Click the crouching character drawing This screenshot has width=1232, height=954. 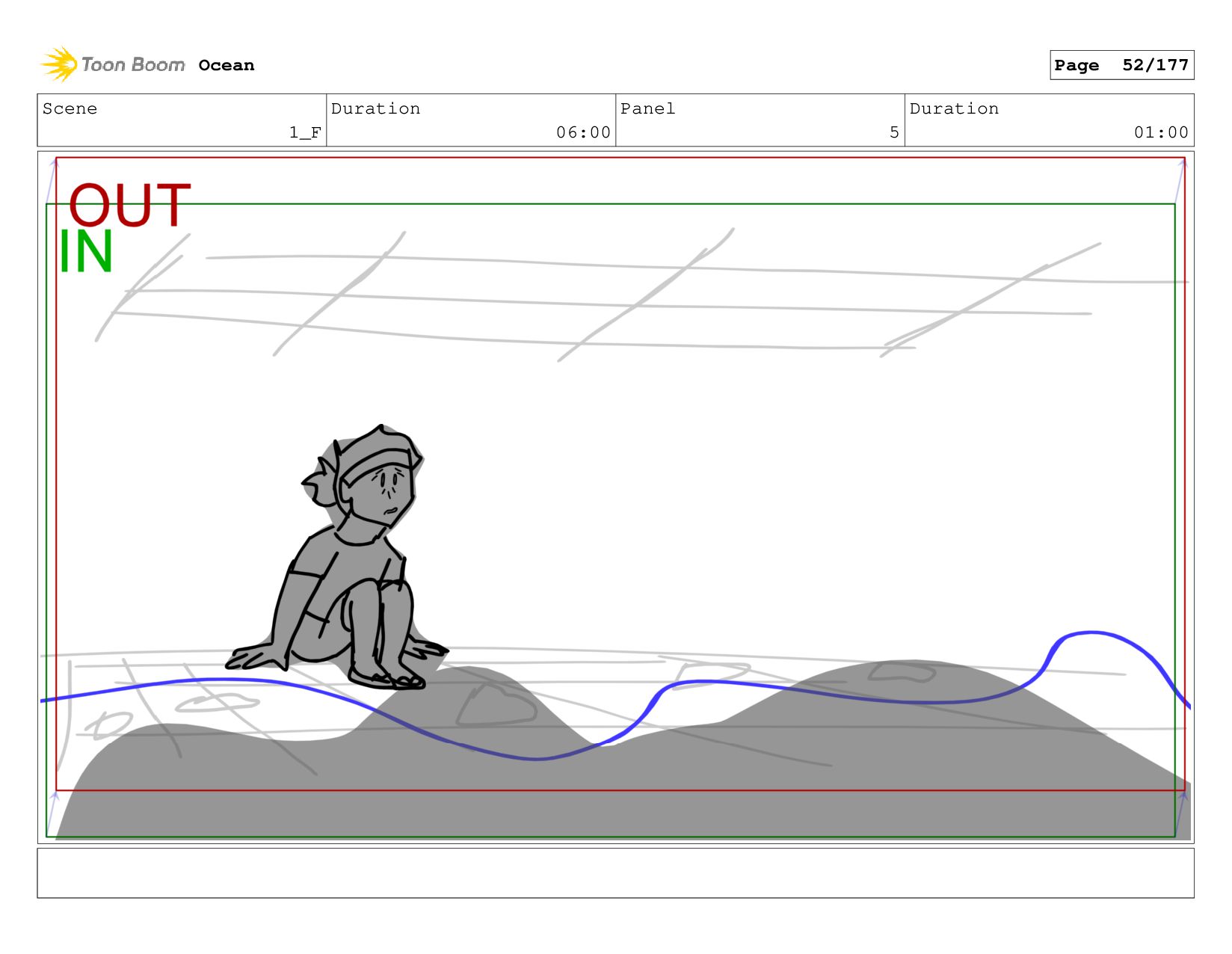tap(338, 557)
